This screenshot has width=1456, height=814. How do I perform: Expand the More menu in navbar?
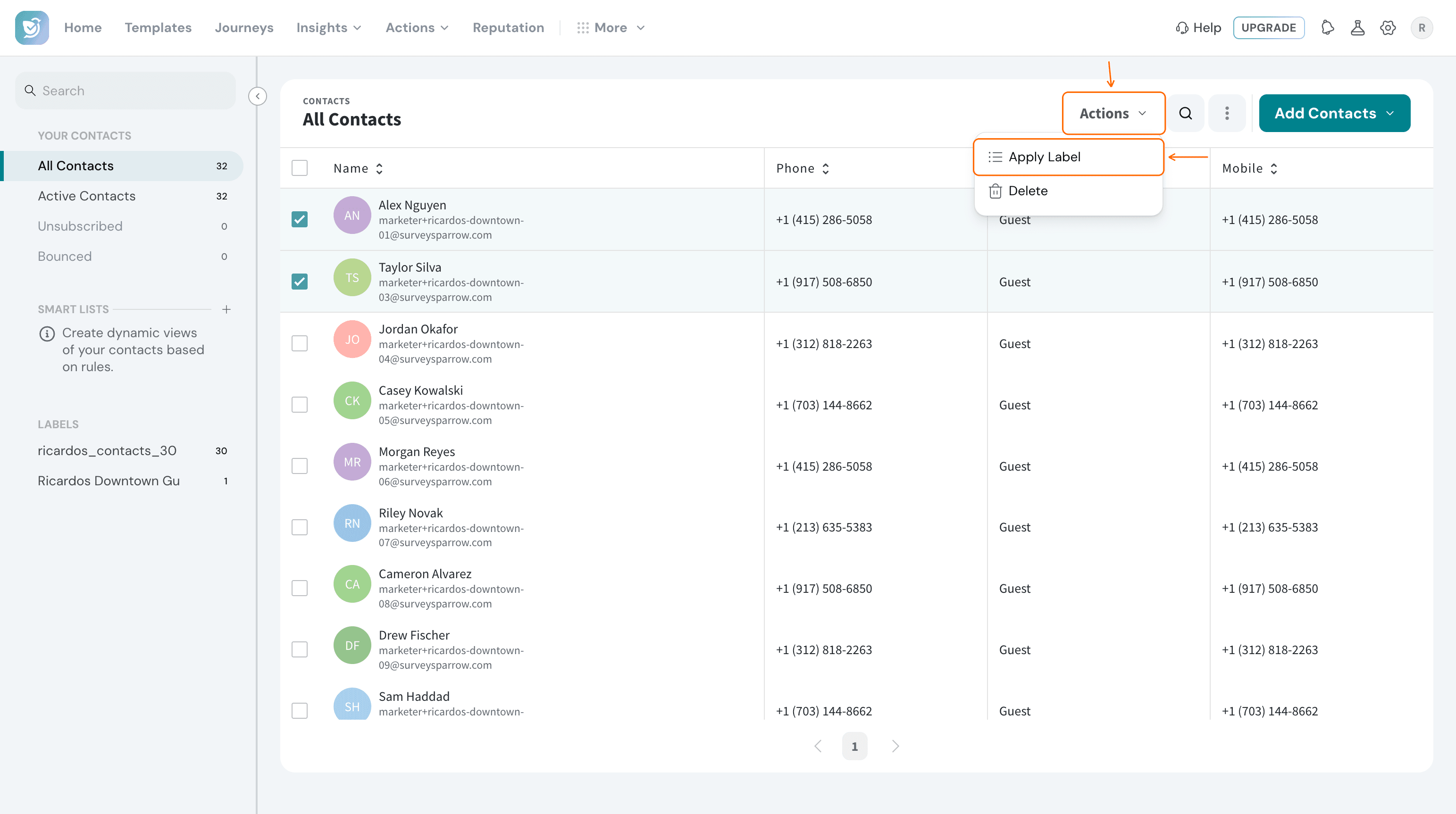pos(611,28)
